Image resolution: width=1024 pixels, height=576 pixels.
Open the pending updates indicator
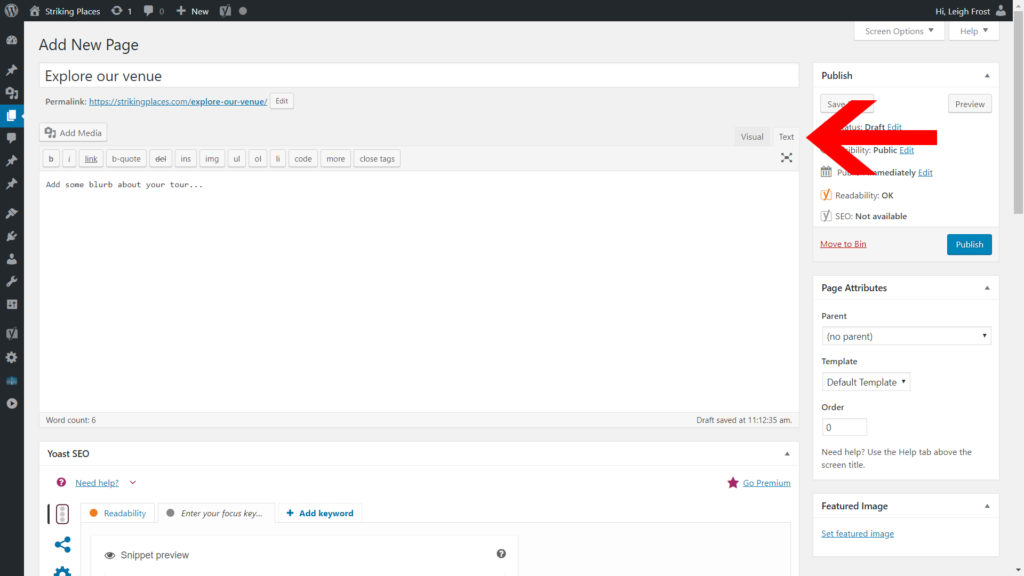[121, 11]
